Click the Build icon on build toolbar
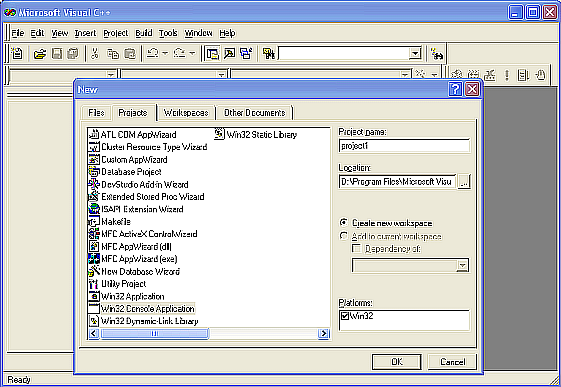Image resolution: width=561 pixels, height=387 pixels. point(473,75)
